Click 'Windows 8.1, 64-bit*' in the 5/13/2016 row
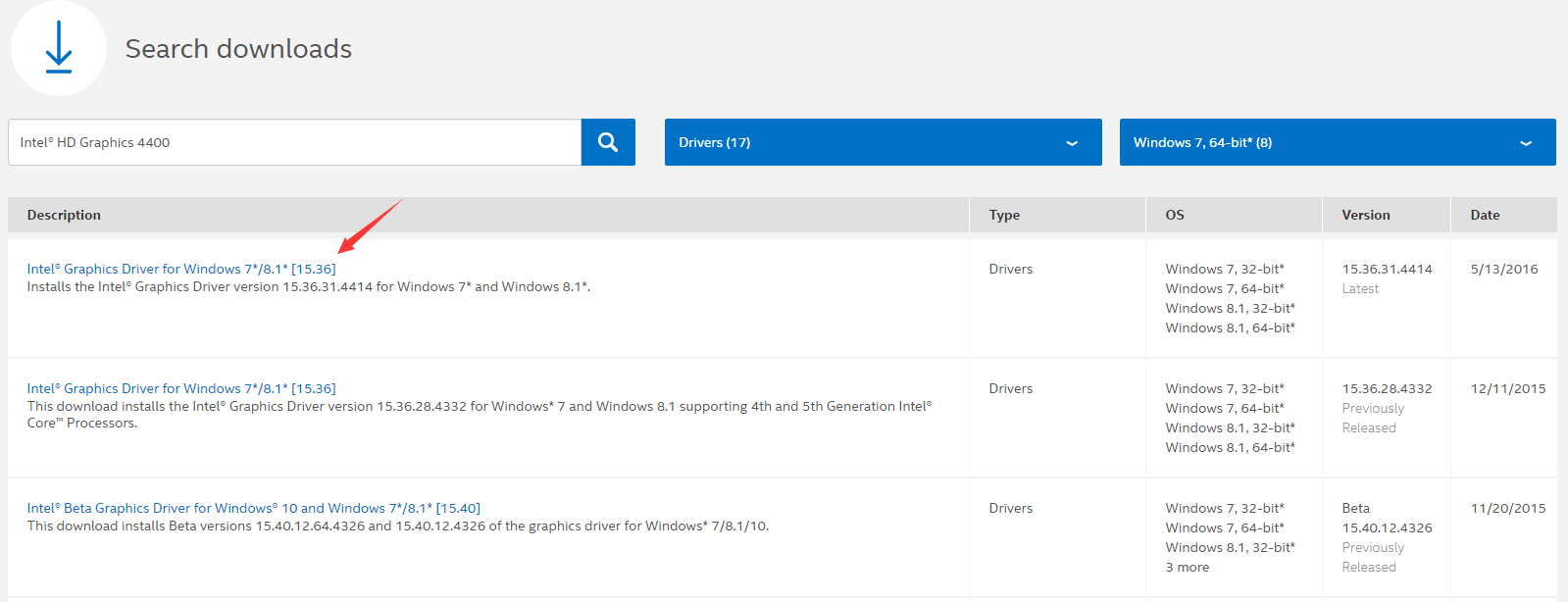 point(1230,327)
